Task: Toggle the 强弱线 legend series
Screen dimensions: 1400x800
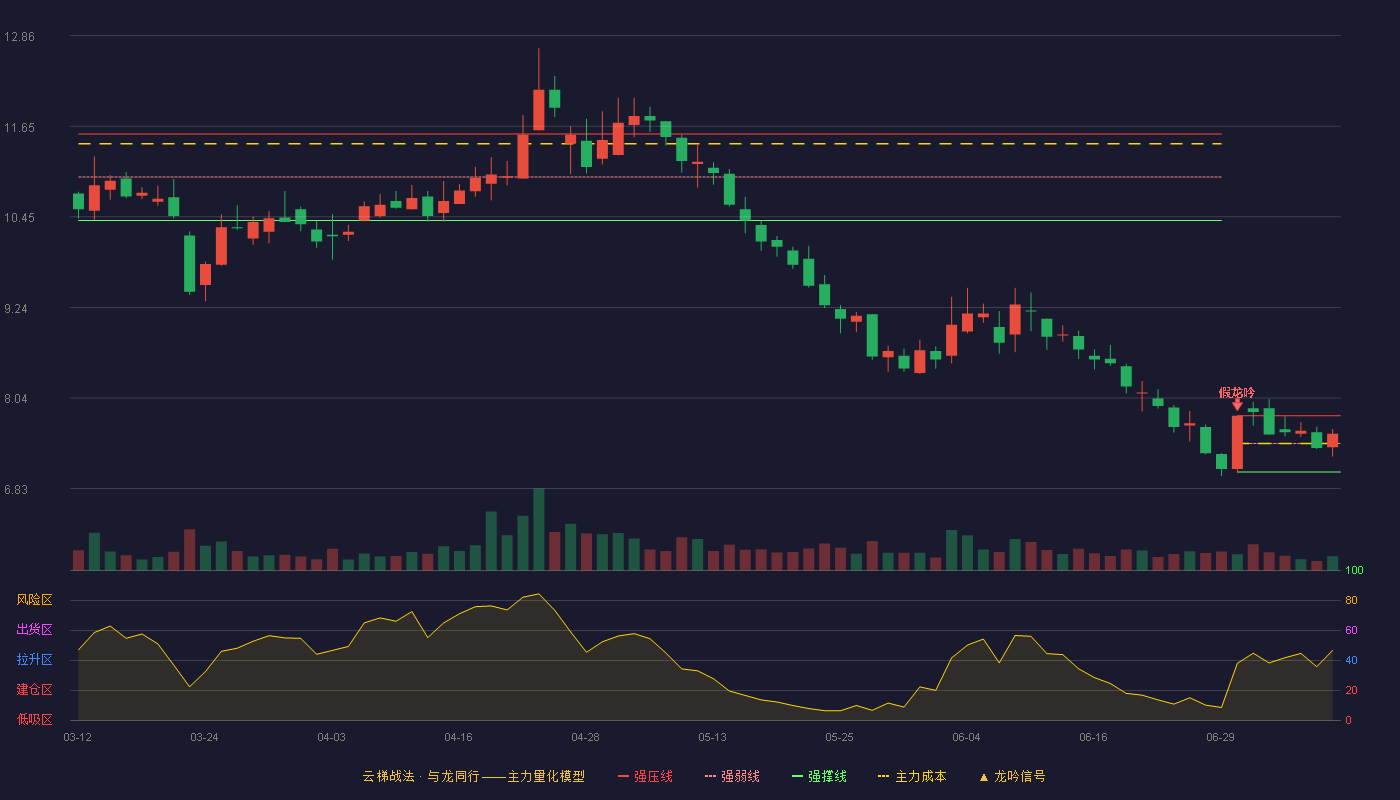Action: (x=732, y=776)
